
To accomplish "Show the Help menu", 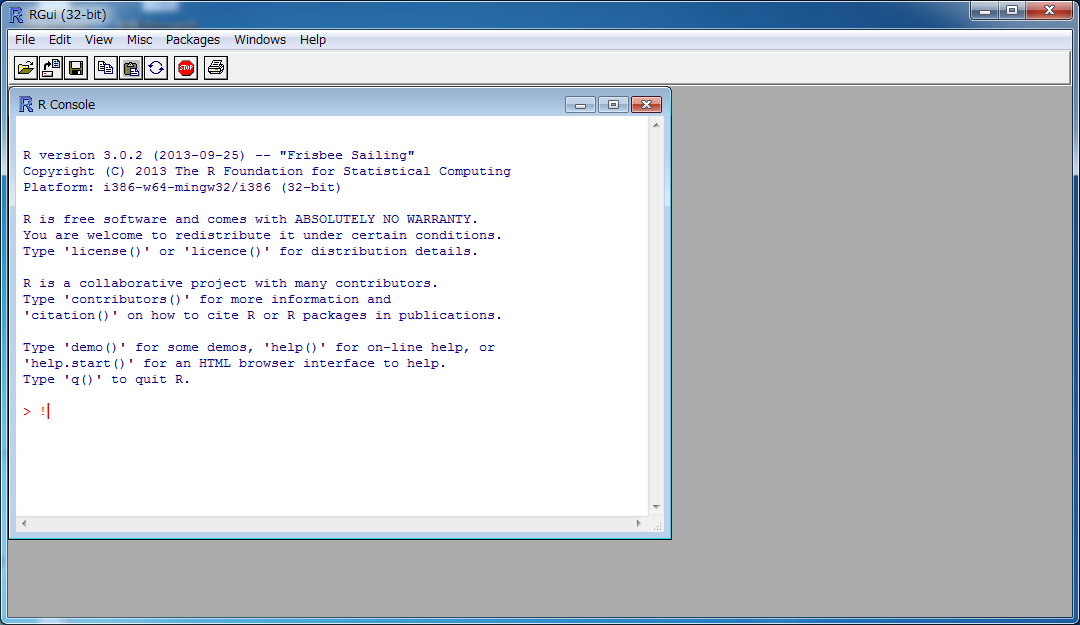I will point(313,40).
